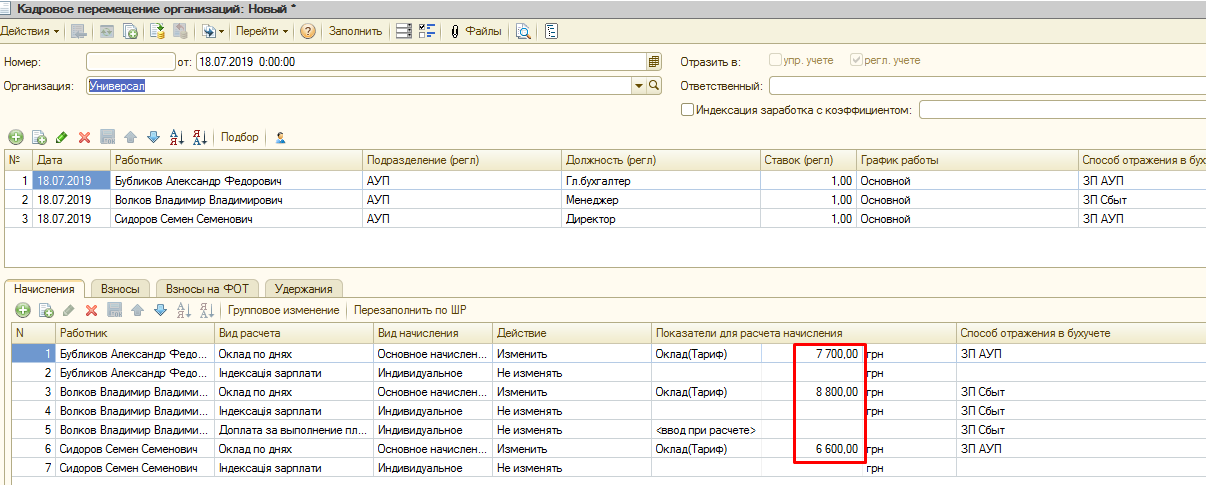Click Изменить action cell in accruals row 1
Image resolution: width=1206 pixels, height=485 pixels.
[573, 353]
